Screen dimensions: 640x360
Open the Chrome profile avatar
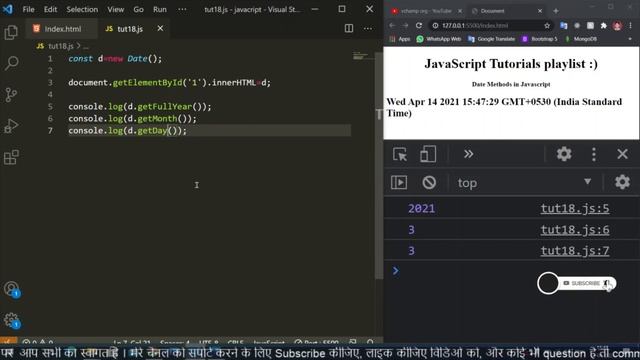click(617, 26)
